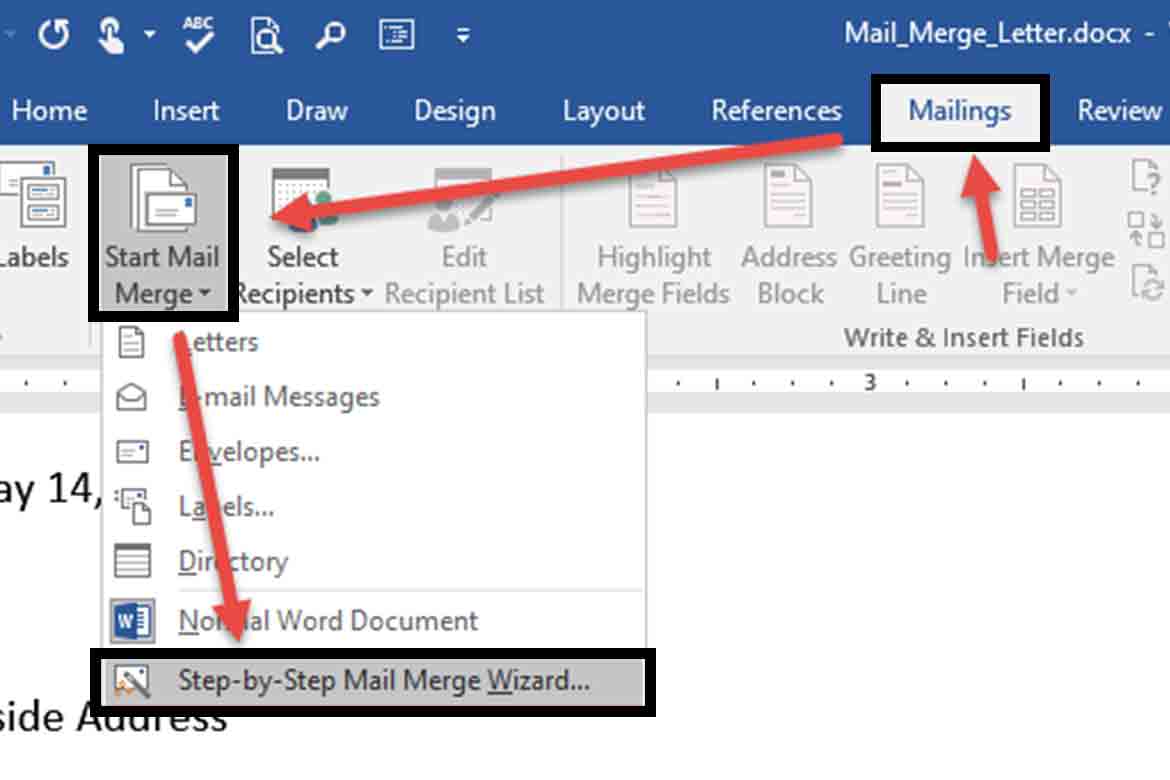The height and width of the screenshot is (780, 1170).
Task: Choose Labels... in the dropdown menu
Action: pos(373,507)
